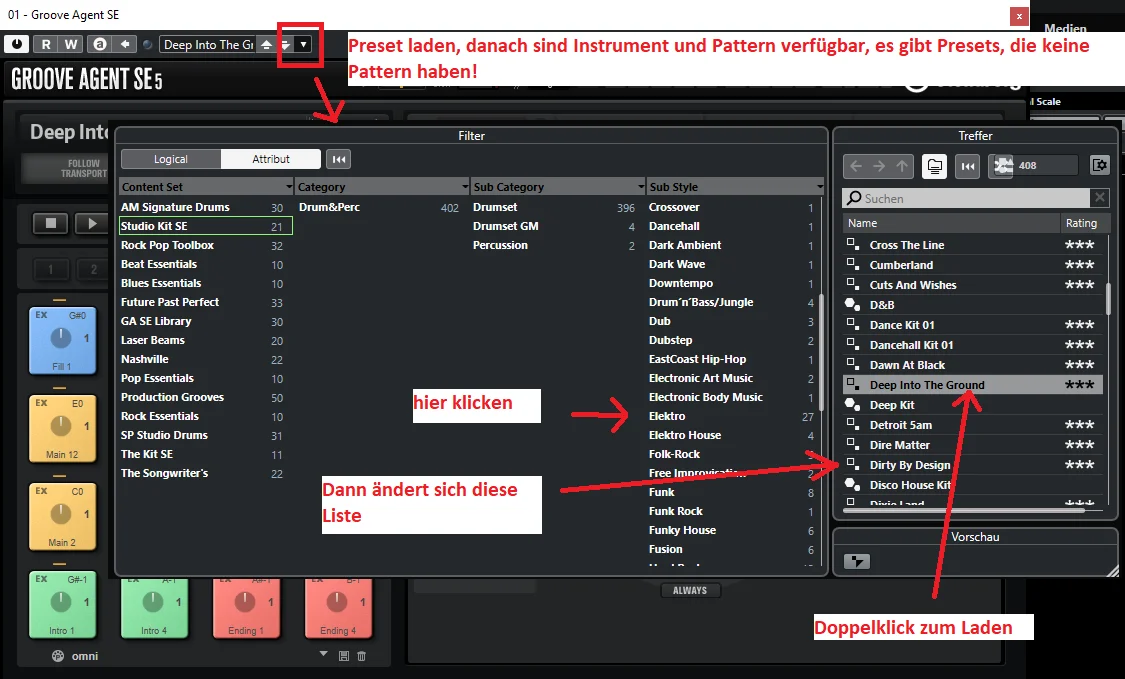Enable Read automation (R) button
This screenshot has width=1125, height=679.
click(x=46, y=45)
